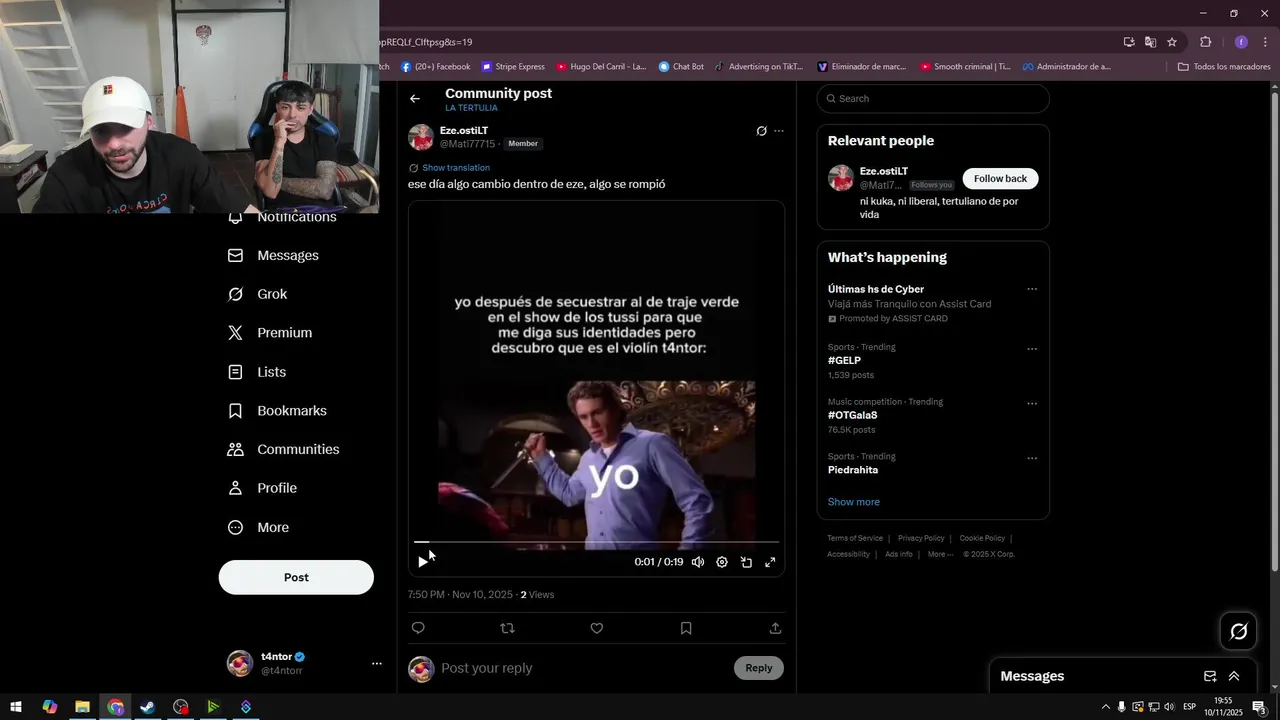The width and height of the screenshot is (1280, 720).
Task: Click the Post button
Action: click(296, 577)
